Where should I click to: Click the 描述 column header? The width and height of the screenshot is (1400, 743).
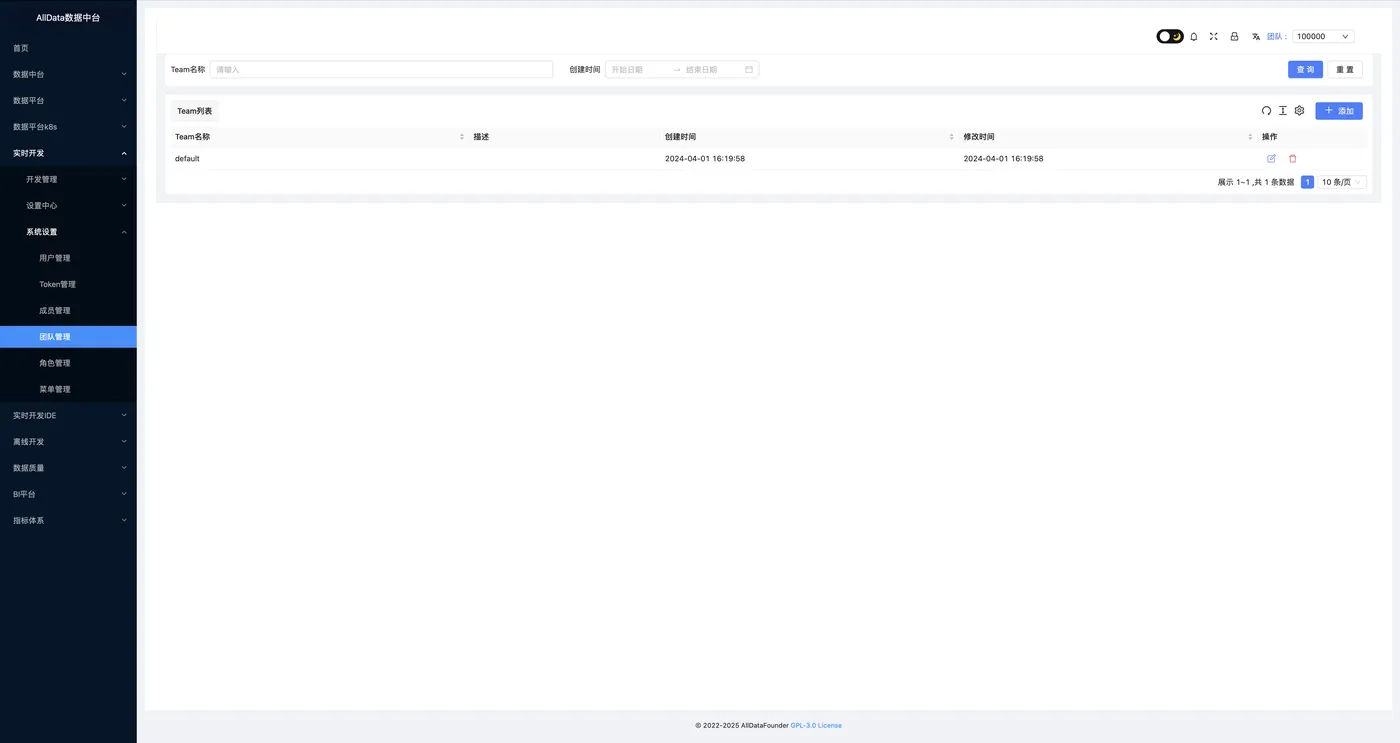click(x=481, y=136)
